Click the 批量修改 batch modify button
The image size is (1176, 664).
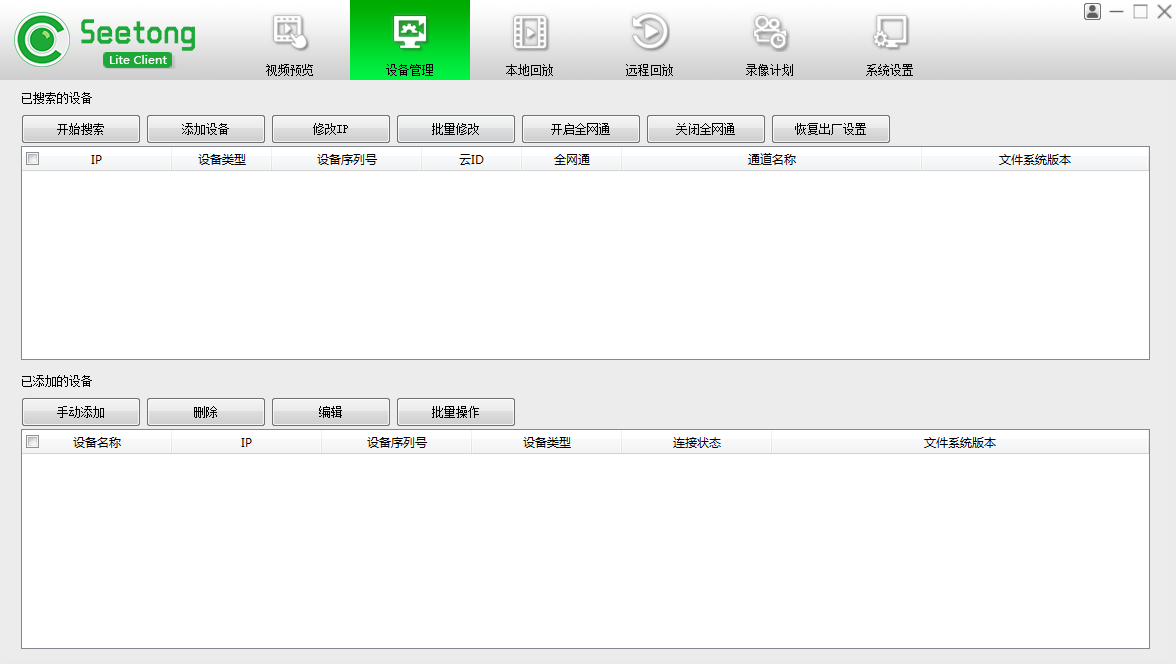455,128
